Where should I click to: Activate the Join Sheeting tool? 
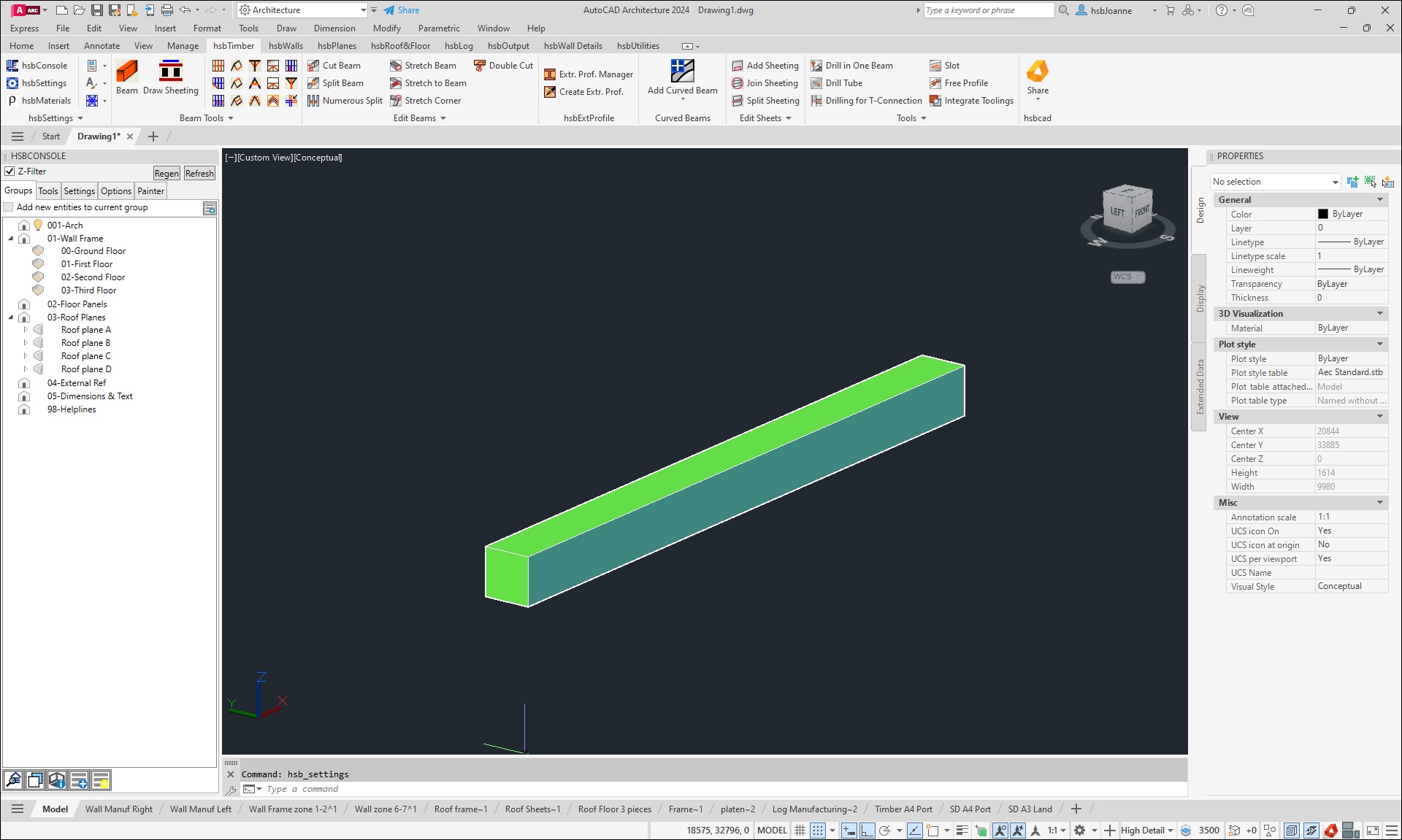765,83
